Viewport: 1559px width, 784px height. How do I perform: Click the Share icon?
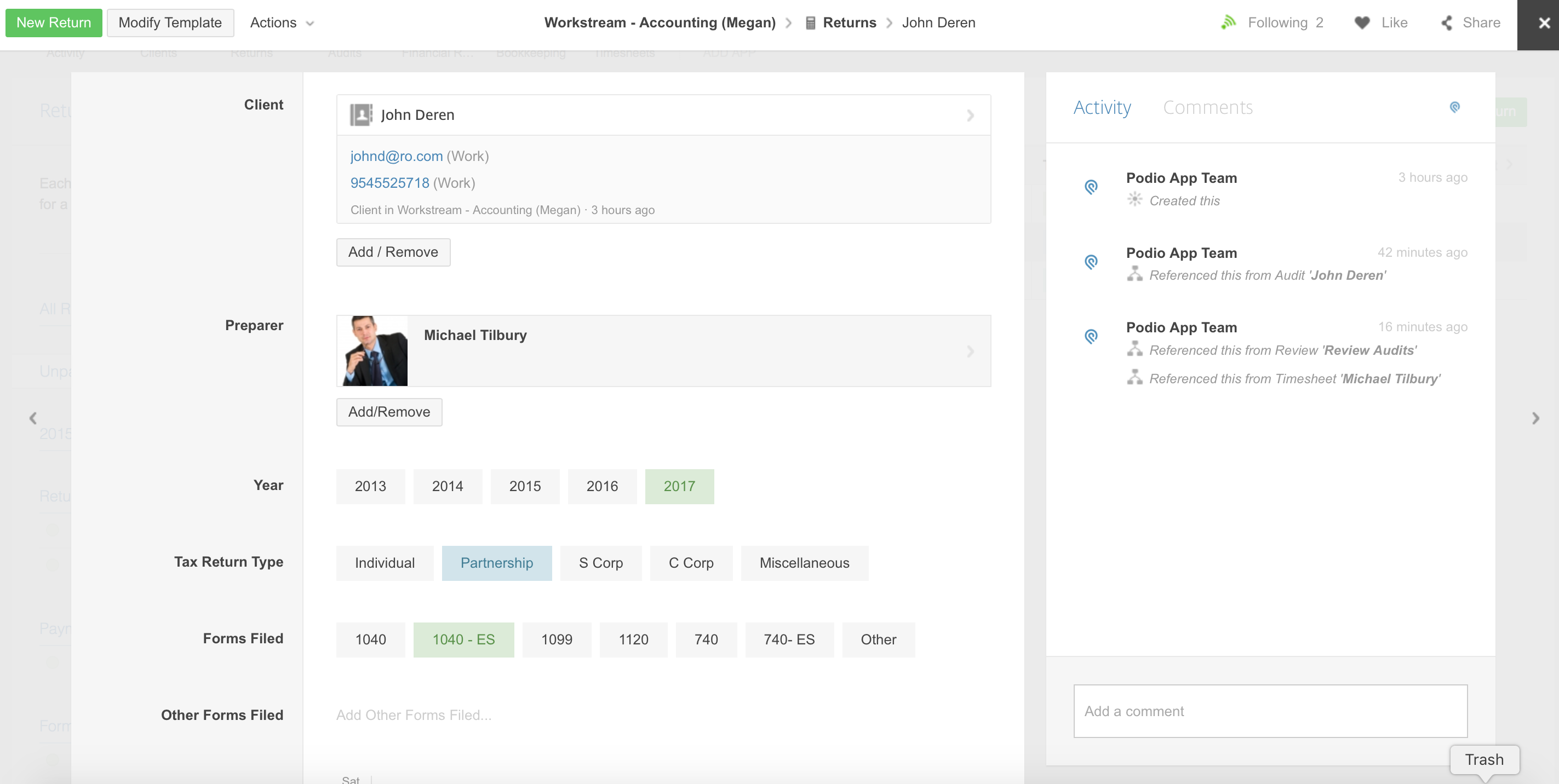tap(1447, 22)
